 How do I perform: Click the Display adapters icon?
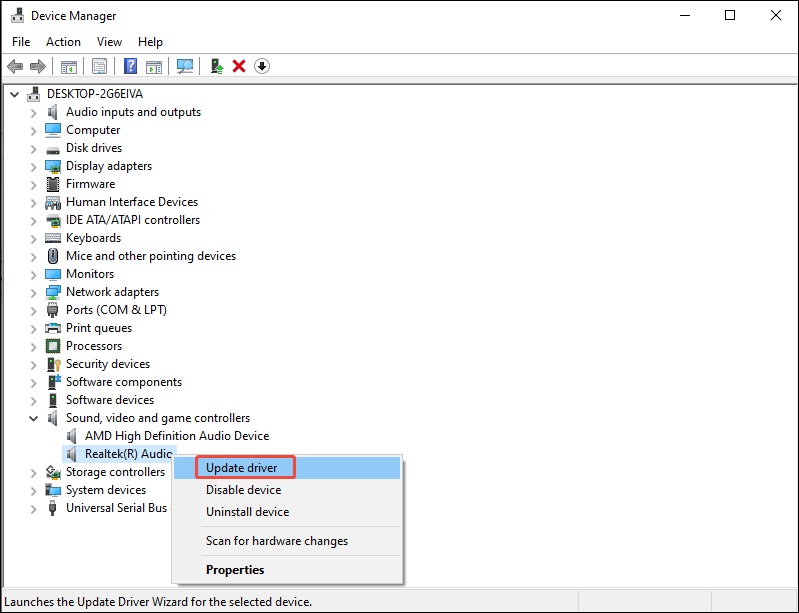coord(52,166)
